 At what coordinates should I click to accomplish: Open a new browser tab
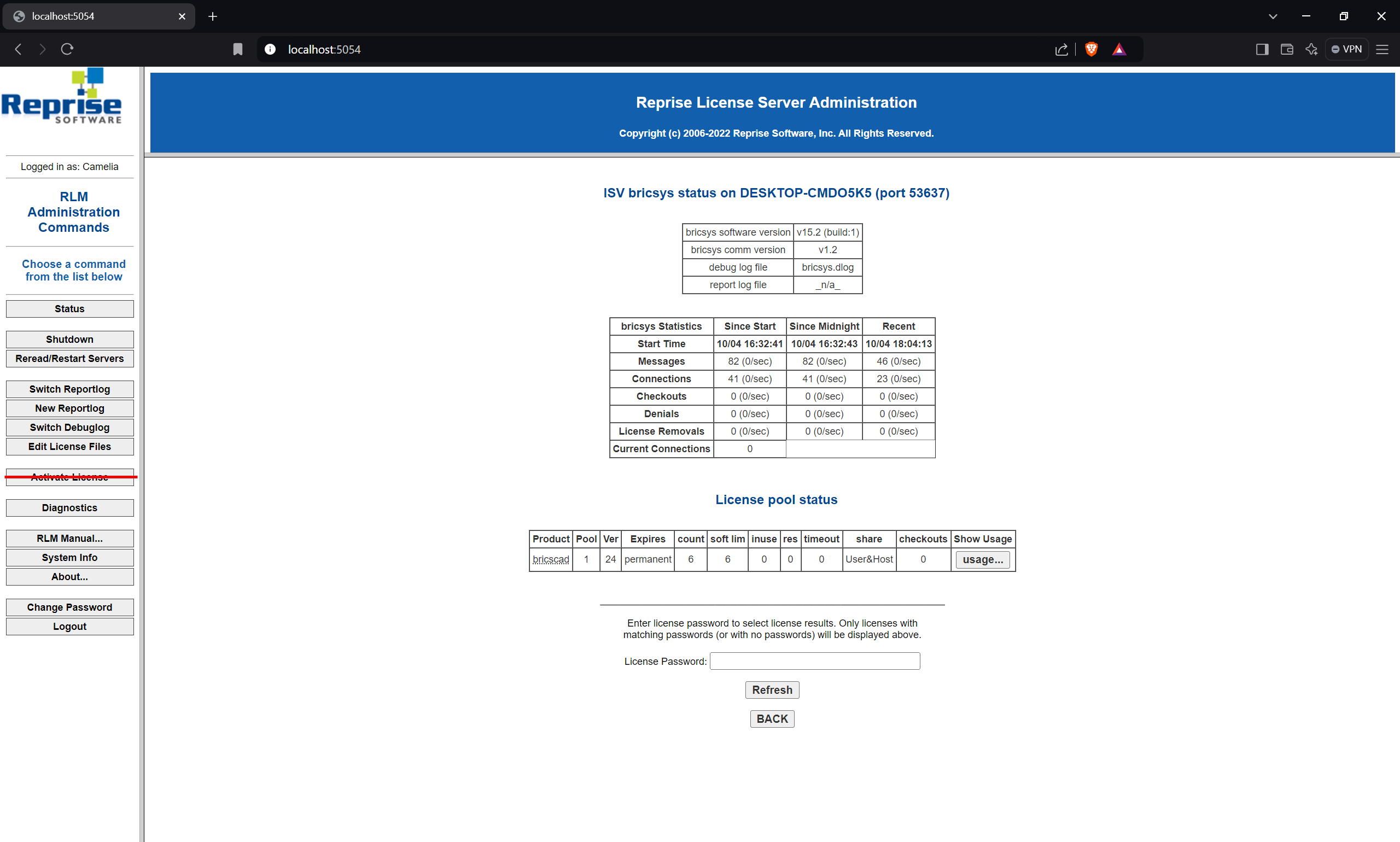(213, 16)
